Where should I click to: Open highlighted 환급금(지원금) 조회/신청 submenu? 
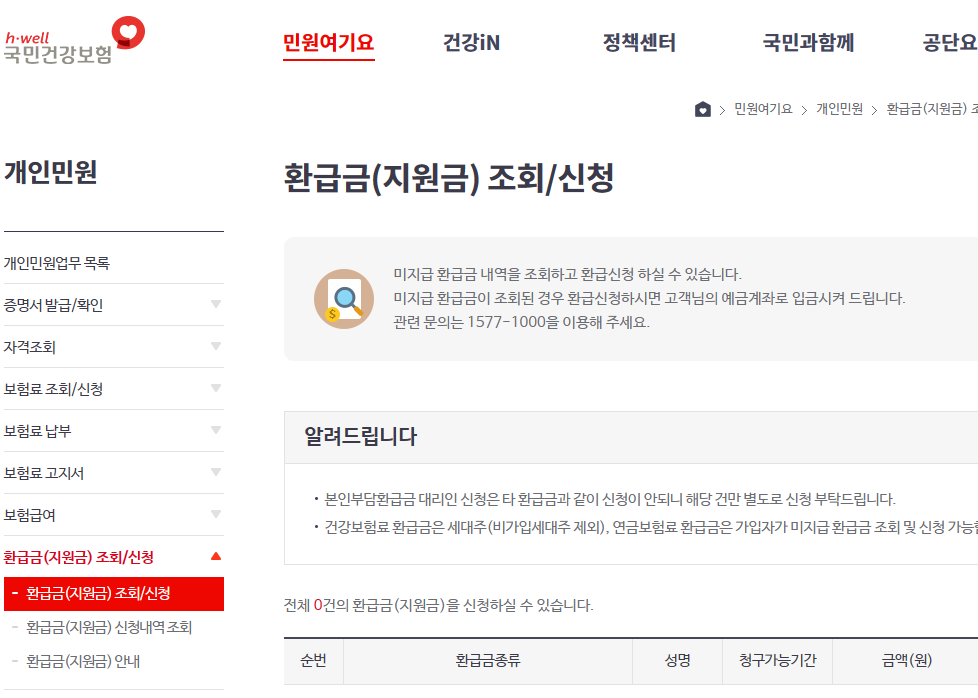click(114, 594)
